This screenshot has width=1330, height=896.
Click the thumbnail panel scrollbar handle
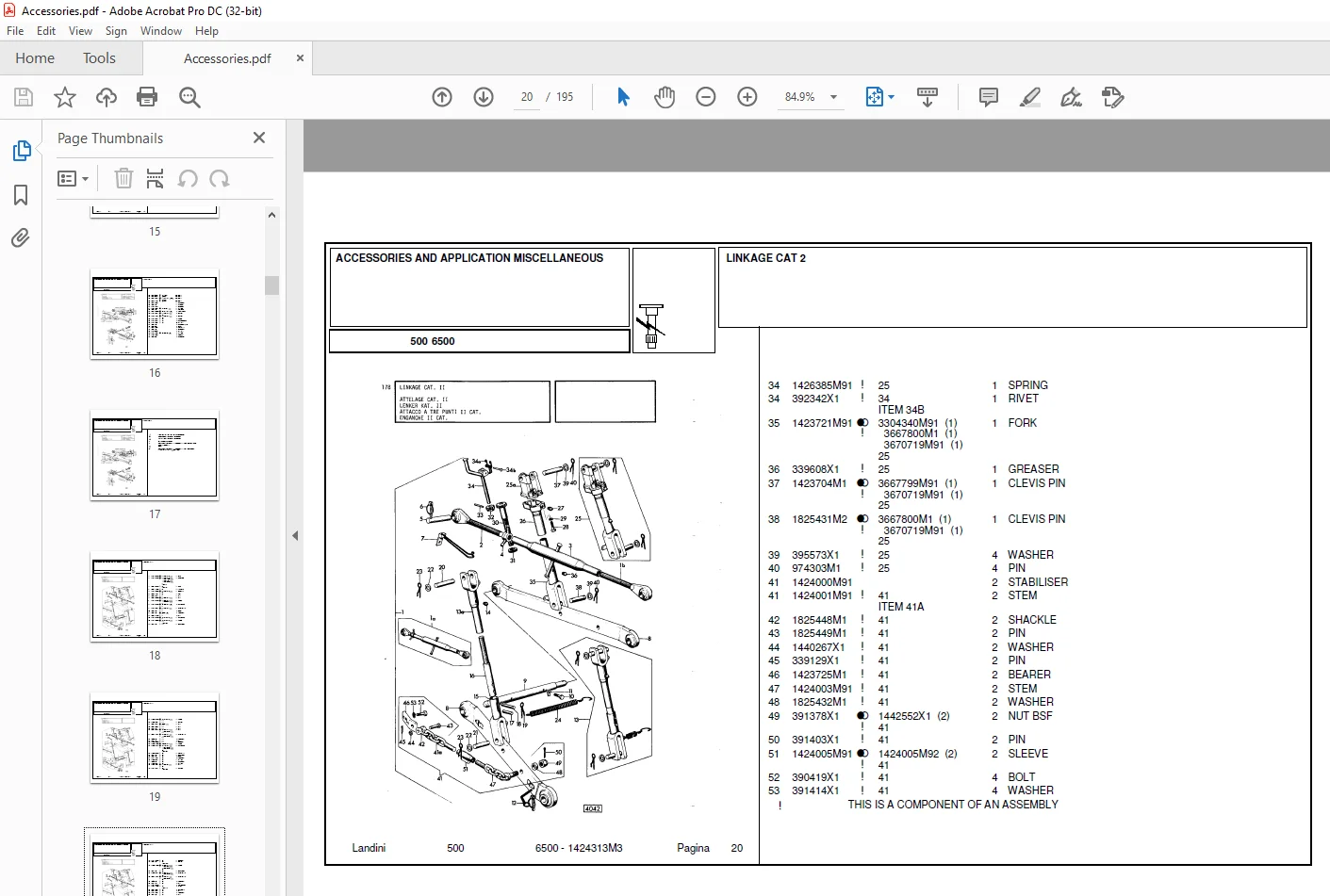pyautogui.click(x=272, y=285)
